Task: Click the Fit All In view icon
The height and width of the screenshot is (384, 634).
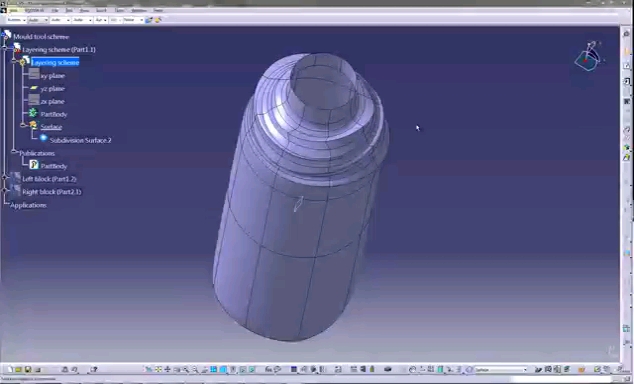Action: (158, 369)
